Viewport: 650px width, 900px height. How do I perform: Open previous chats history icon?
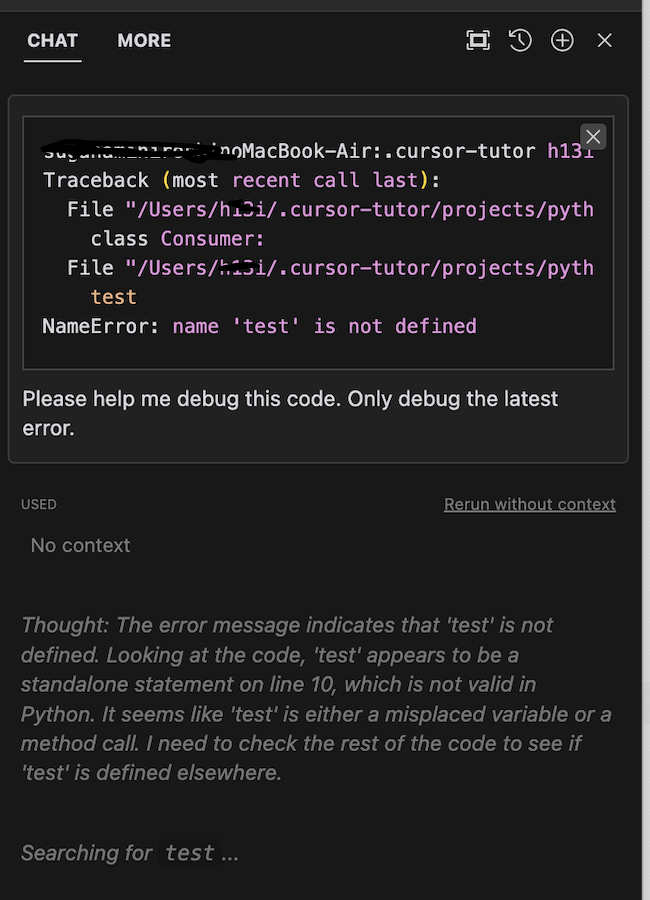[x=520, y=40]
